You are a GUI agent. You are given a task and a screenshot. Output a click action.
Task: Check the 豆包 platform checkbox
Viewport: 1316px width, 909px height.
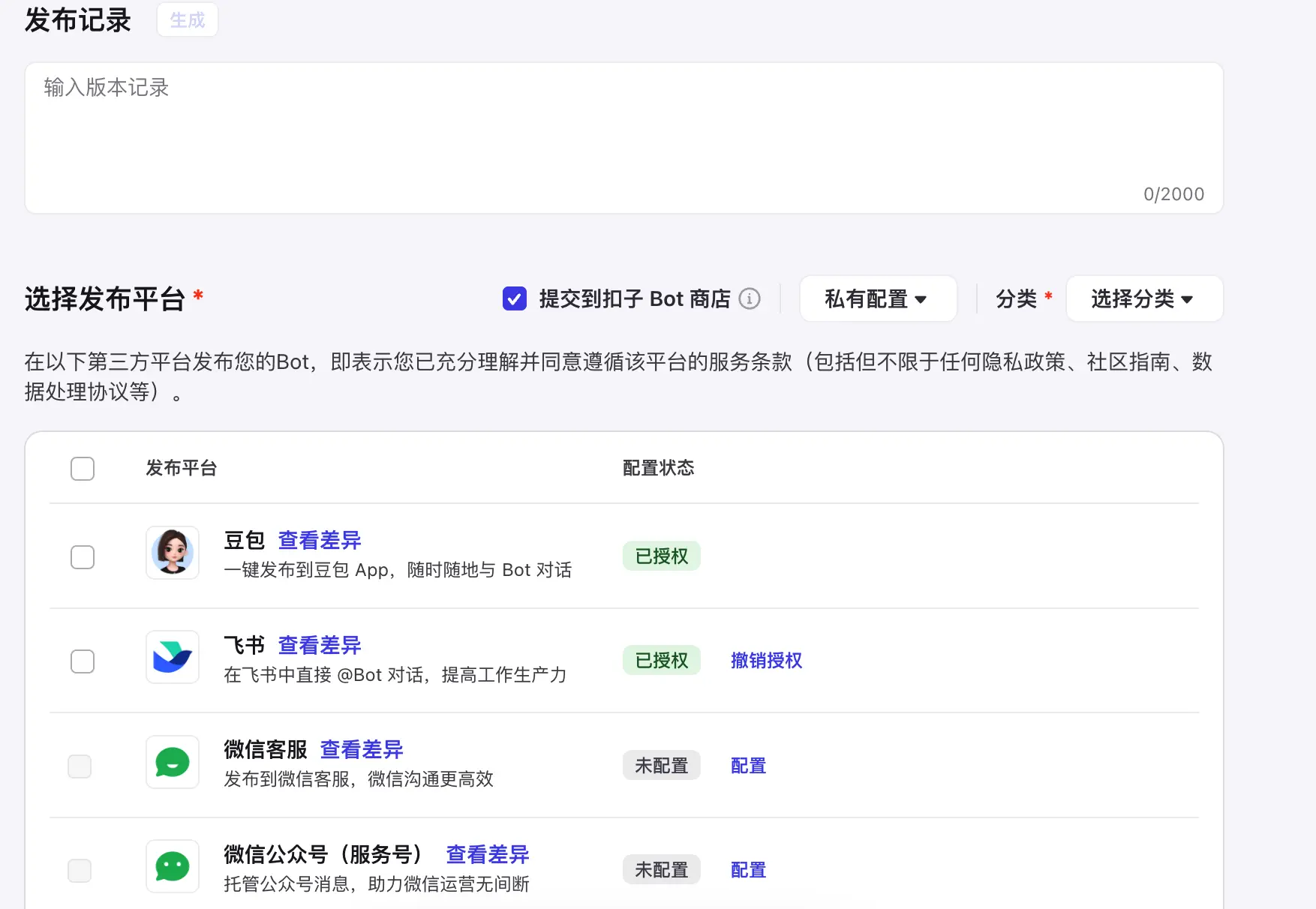coord(82,556)
